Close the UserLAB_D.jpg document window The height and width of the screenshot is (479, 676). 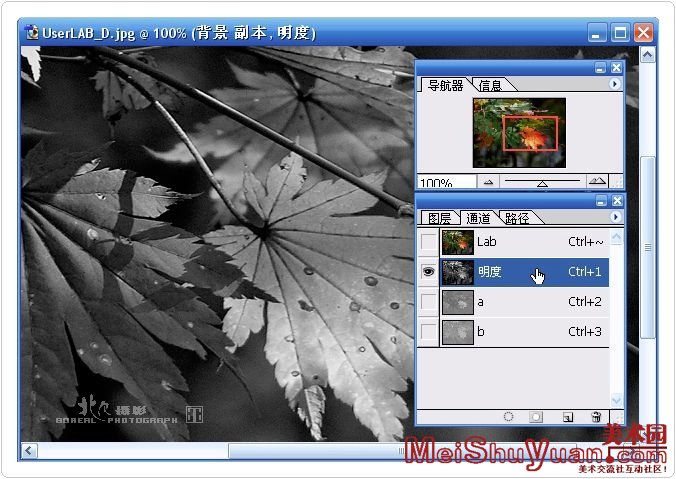643,33
